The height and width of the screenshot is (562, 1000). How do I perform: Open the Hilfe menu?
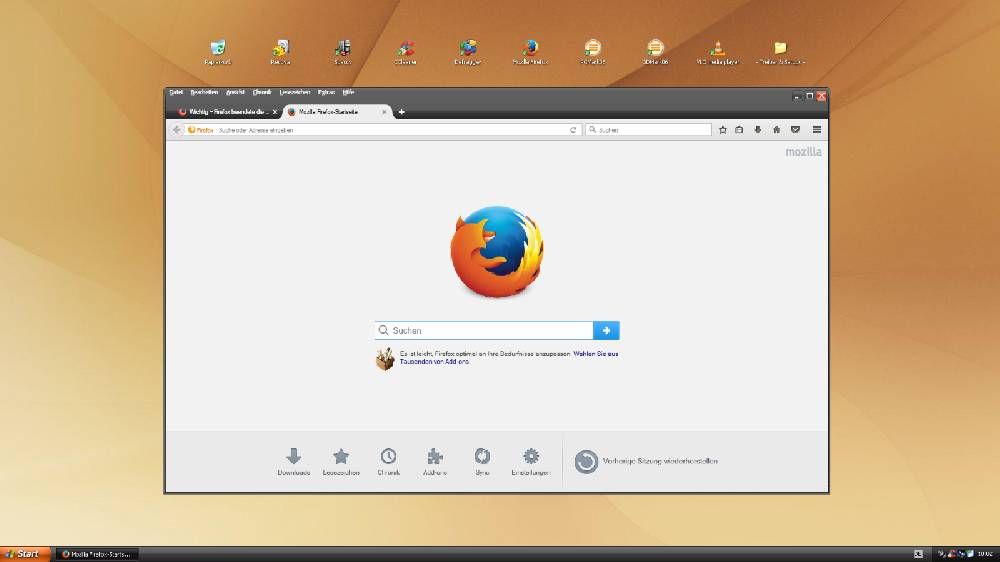coord(348,92)
